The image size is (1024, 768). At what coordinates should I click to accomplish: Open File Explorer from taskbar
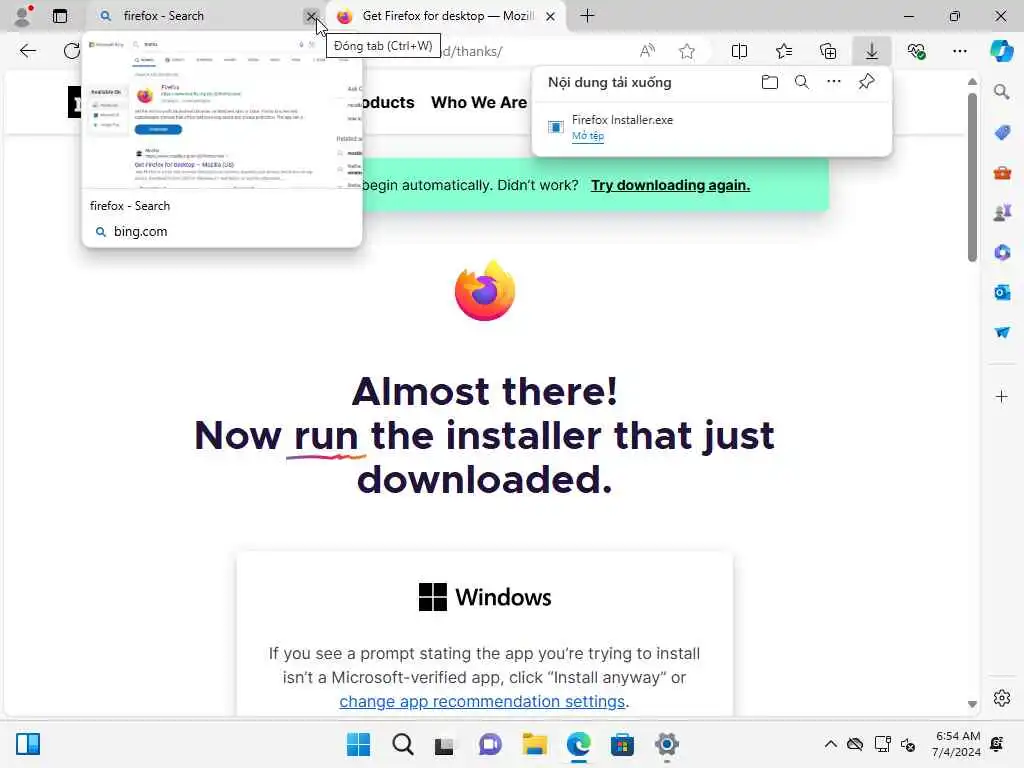[x=534, y=744]
